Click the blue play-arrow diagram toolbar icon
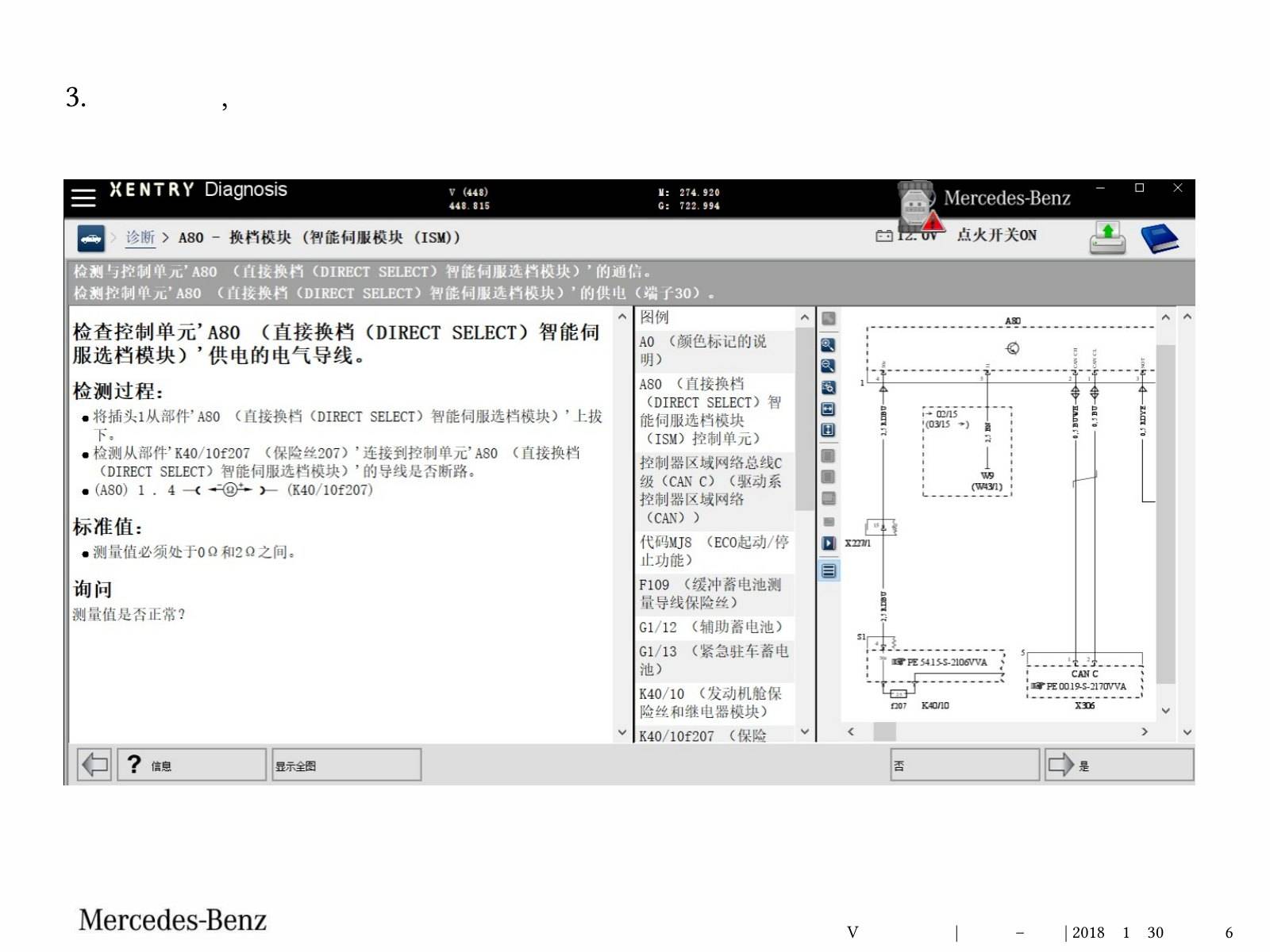The width and height of the screenshot is (1270, 952). click(829, 543)
